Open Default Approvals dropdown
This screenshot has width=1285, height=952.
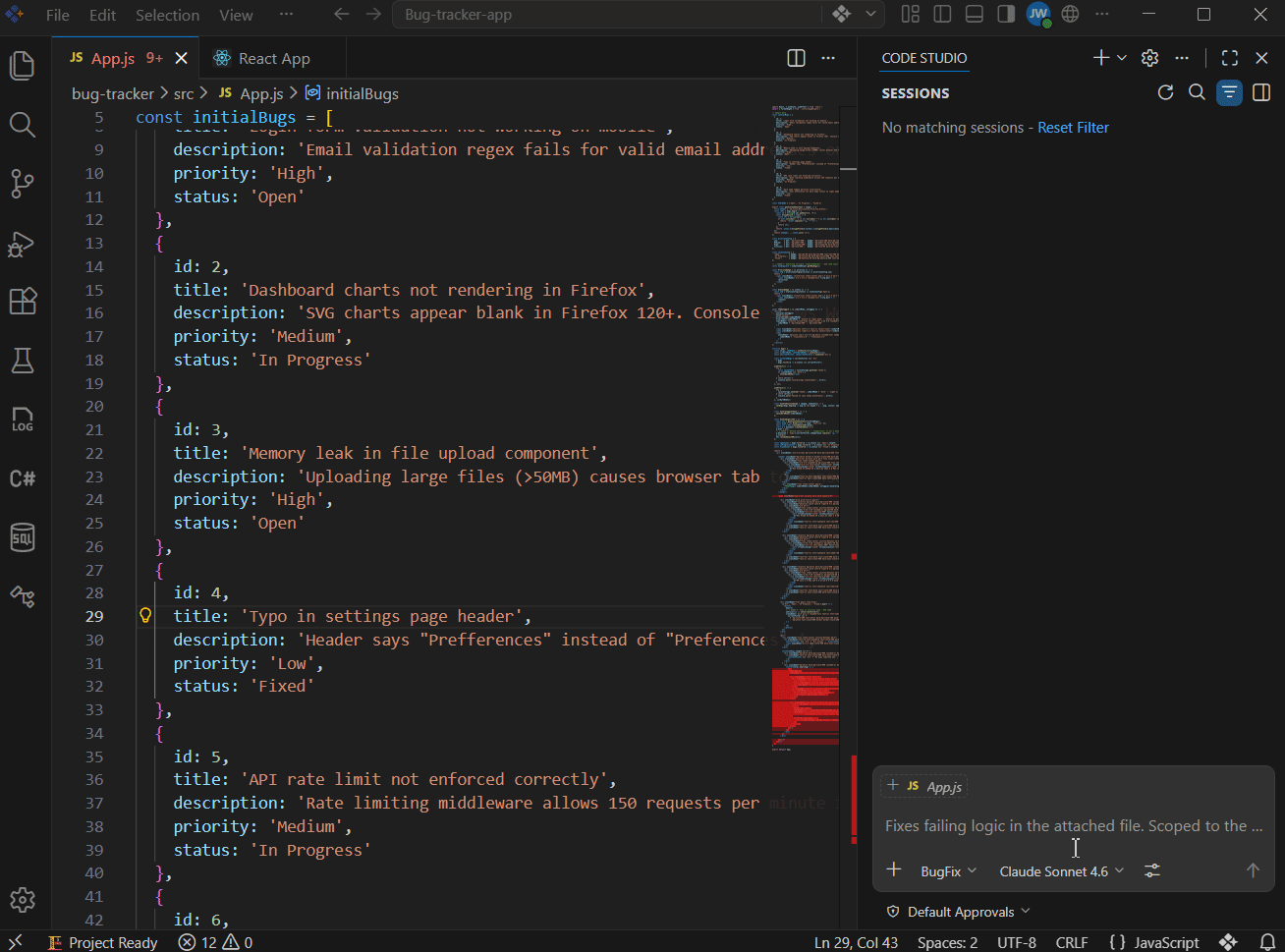tap(959, 912)
